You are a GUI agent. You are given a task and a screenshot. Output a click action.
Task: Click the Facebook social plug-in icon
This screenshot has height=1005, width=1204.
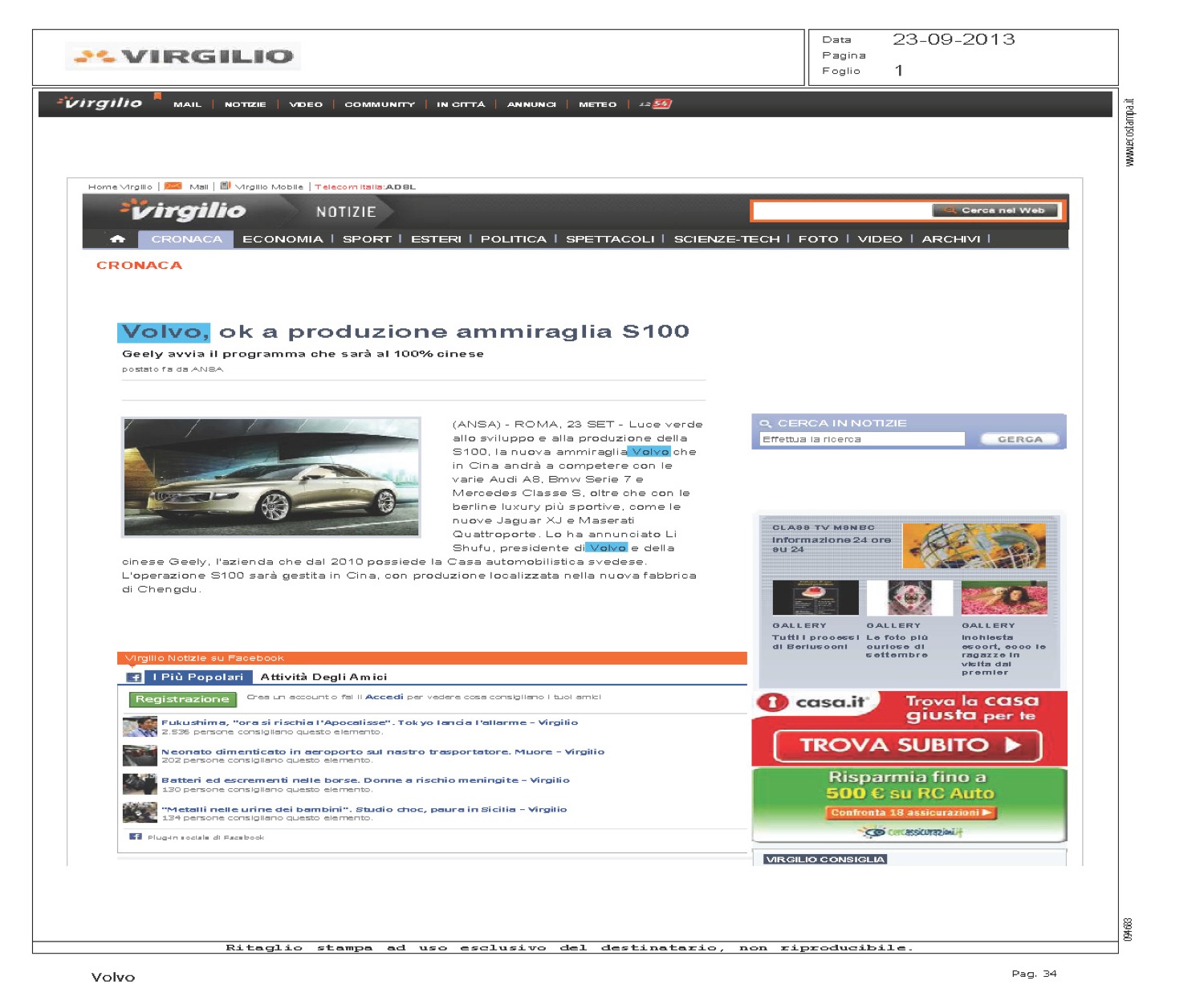136,837
